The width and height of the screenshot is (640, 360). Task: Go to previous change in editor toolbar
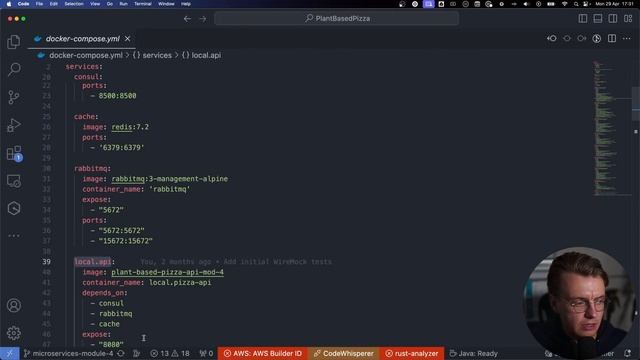[x=552, y=38]
